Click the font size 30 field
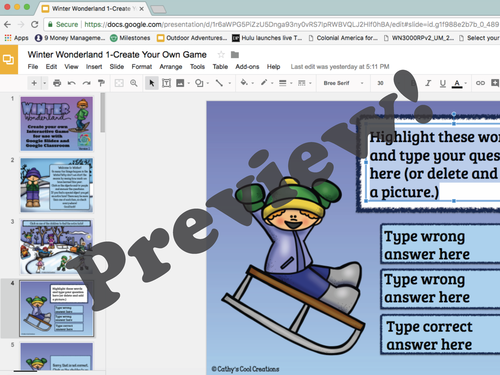The image size is (500, 375). [380, 83]
